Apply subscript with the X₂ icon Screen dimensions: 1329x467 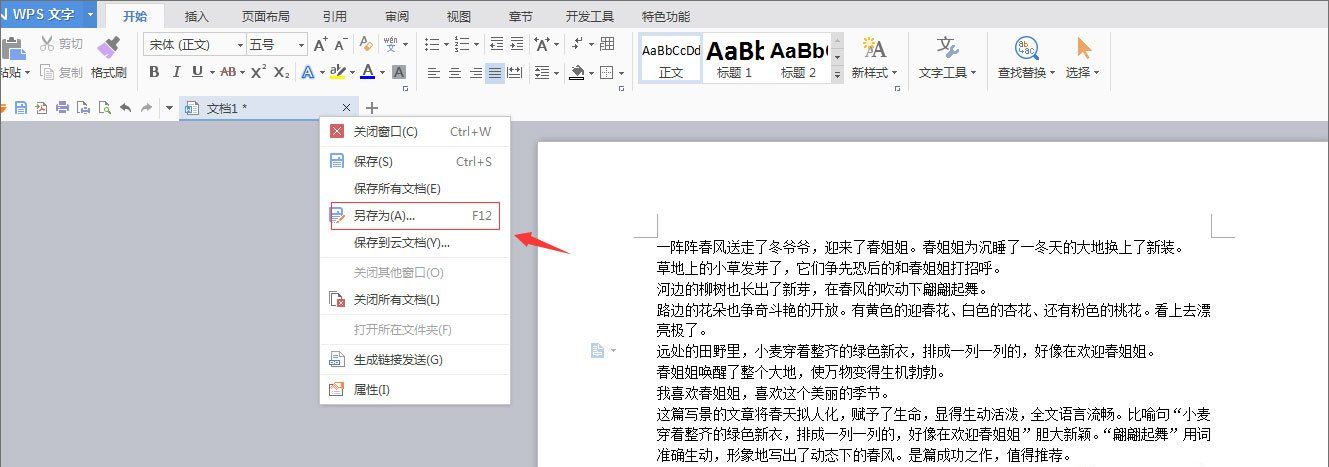[x=282, y=72]
